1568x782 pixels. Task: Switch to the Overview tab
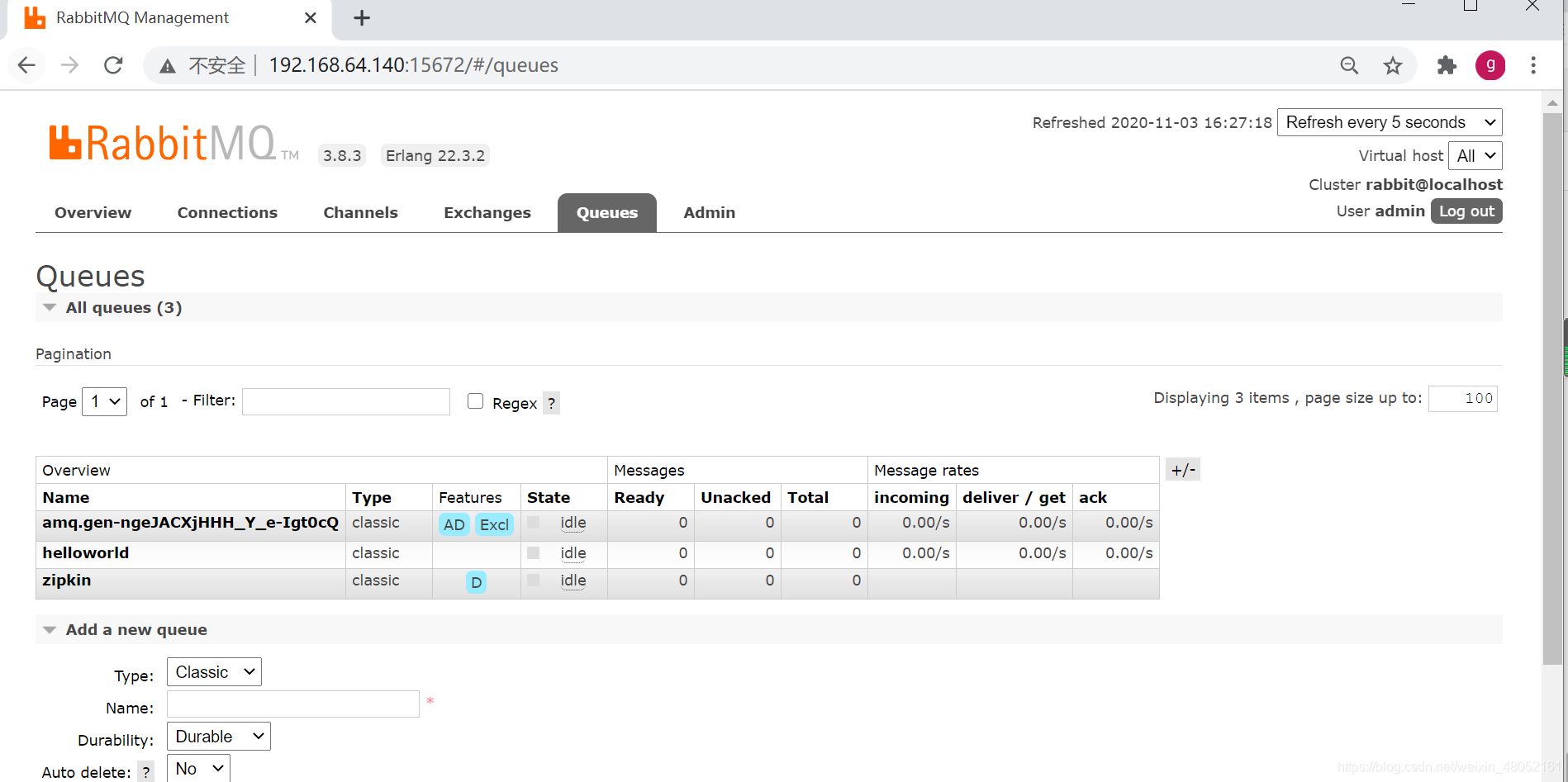[x=93, y=212]
